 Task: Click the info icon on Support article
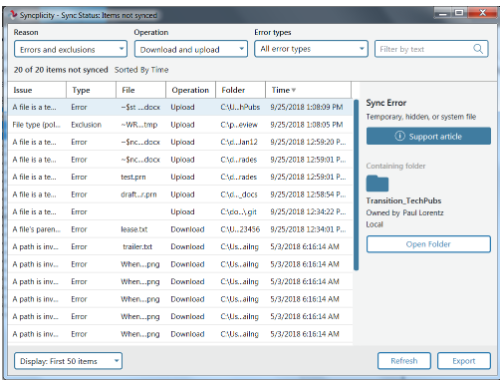click(x=399, y=136)
